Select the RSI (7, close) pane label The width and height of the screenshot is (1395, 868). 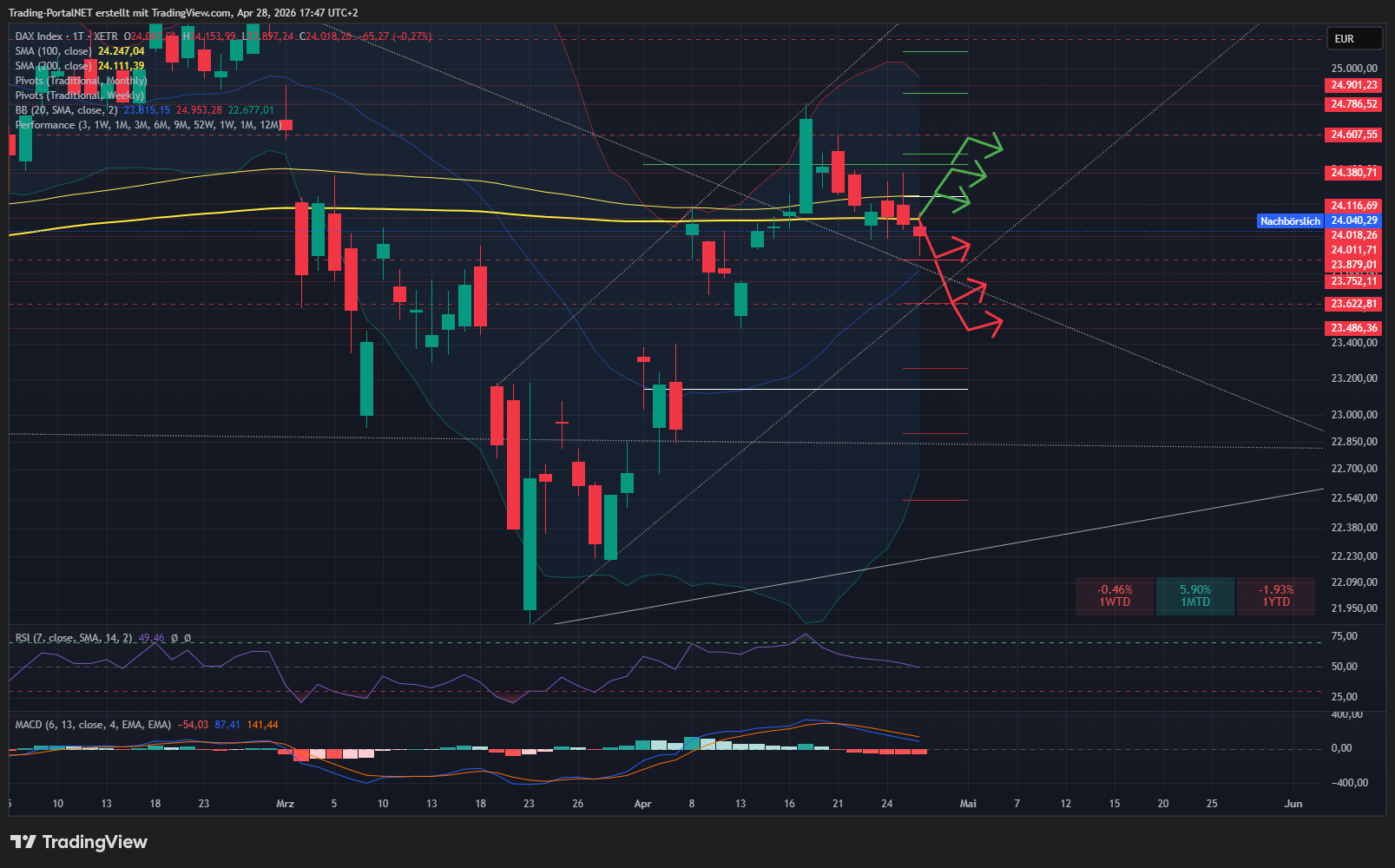tap(74, 638)
